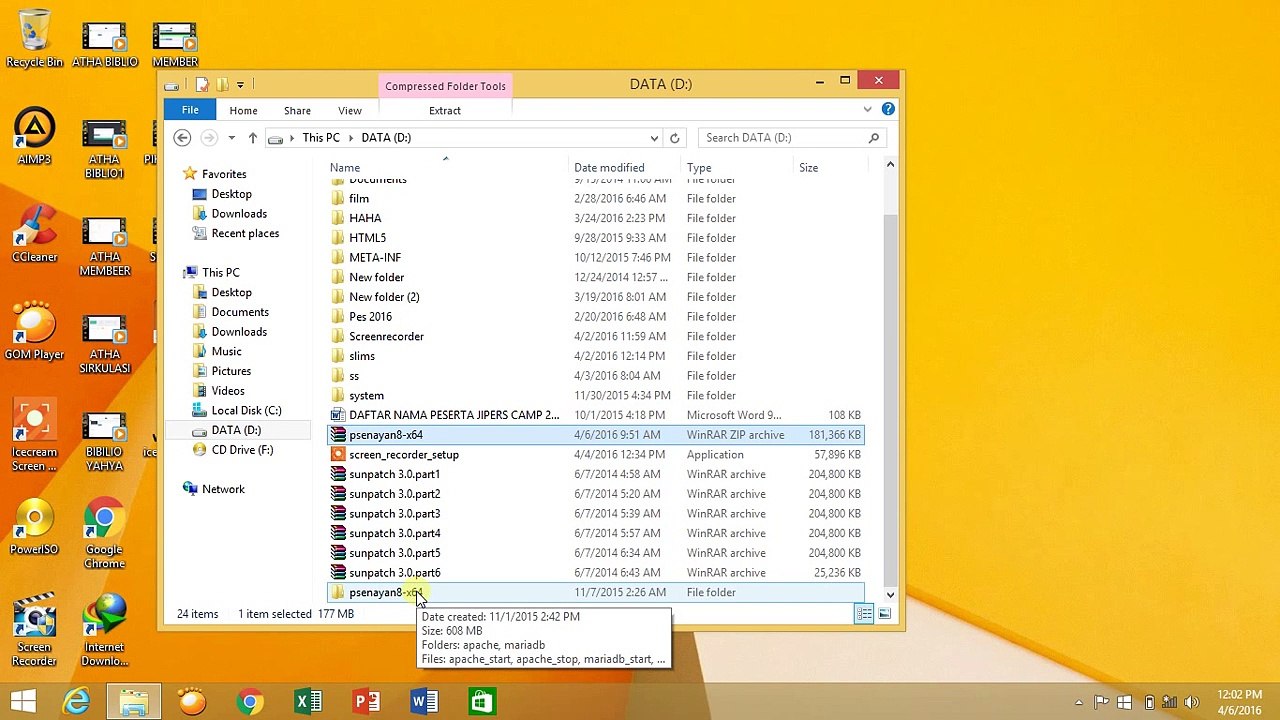Expand the ribbon with the chevron
This screenshot has width=1280, height=720.
click(x=867, y=109)
